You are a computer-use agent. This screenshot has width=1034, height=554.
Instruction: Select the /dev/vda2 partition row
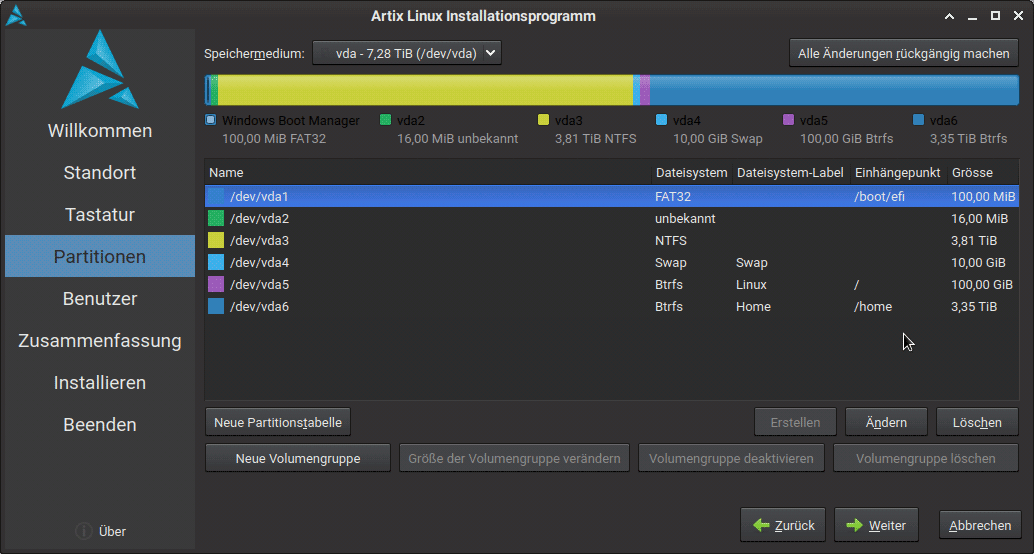(x=612, y=218)
